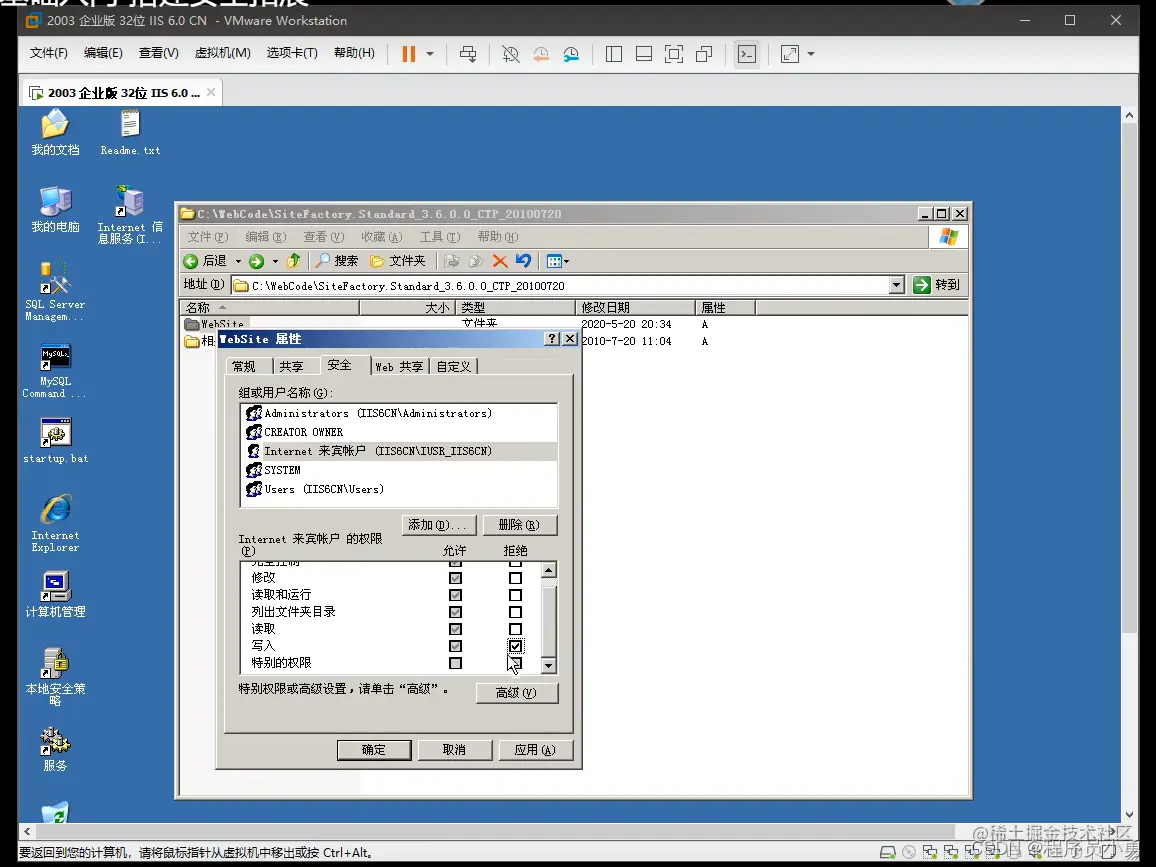1156x867 pixels.
Task: Toggle the VMware console view button
Action: [747, 54]
